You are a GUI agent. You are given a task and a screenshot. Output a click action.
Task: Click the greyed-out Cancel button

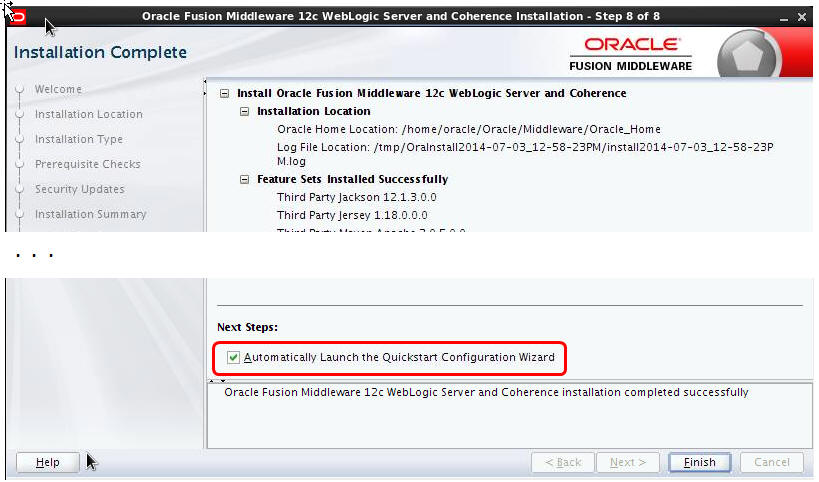[771, 463]
